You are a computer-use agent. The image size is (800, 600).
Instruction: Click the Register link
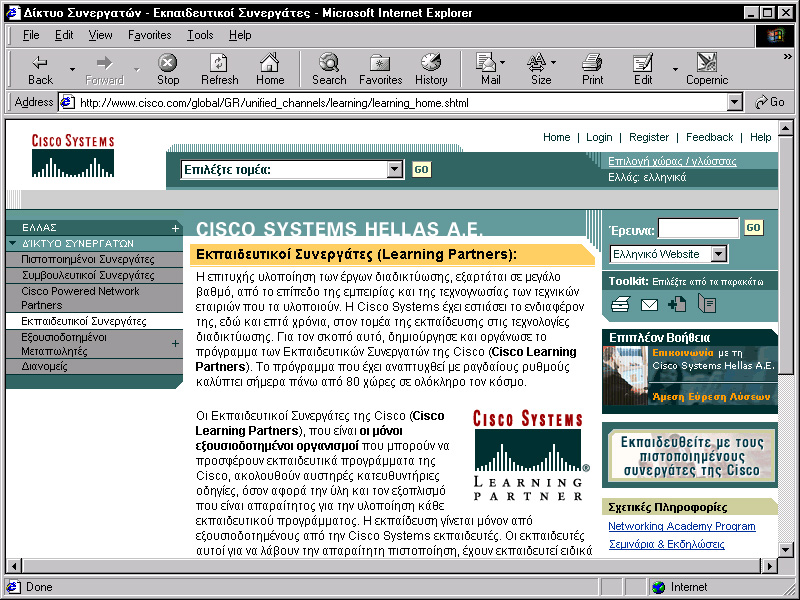(x=648, y=137)
